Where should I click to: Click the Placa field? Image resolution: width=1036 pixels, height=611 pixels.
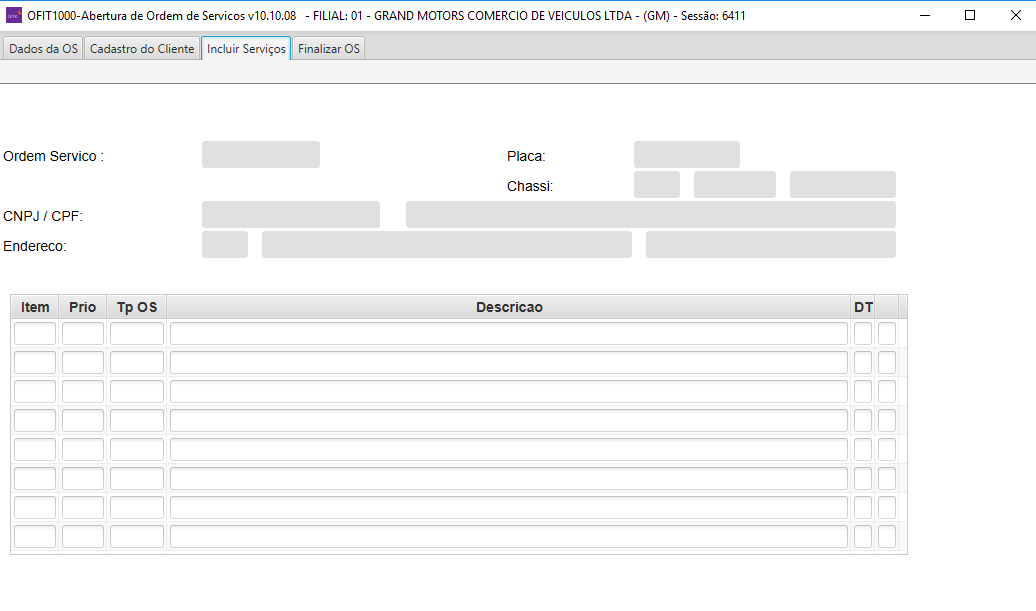point(686,155)
